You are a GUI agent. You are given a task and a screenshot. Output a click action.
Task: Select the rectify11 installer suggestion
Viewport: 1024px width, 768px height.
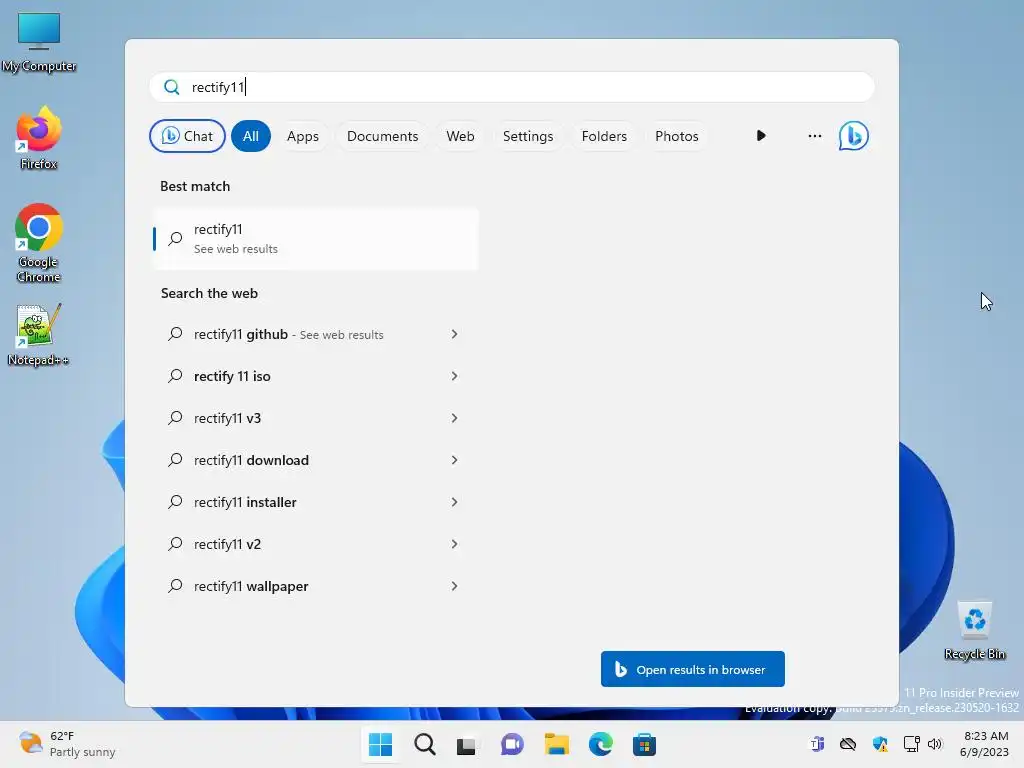(x=245, y=502)
